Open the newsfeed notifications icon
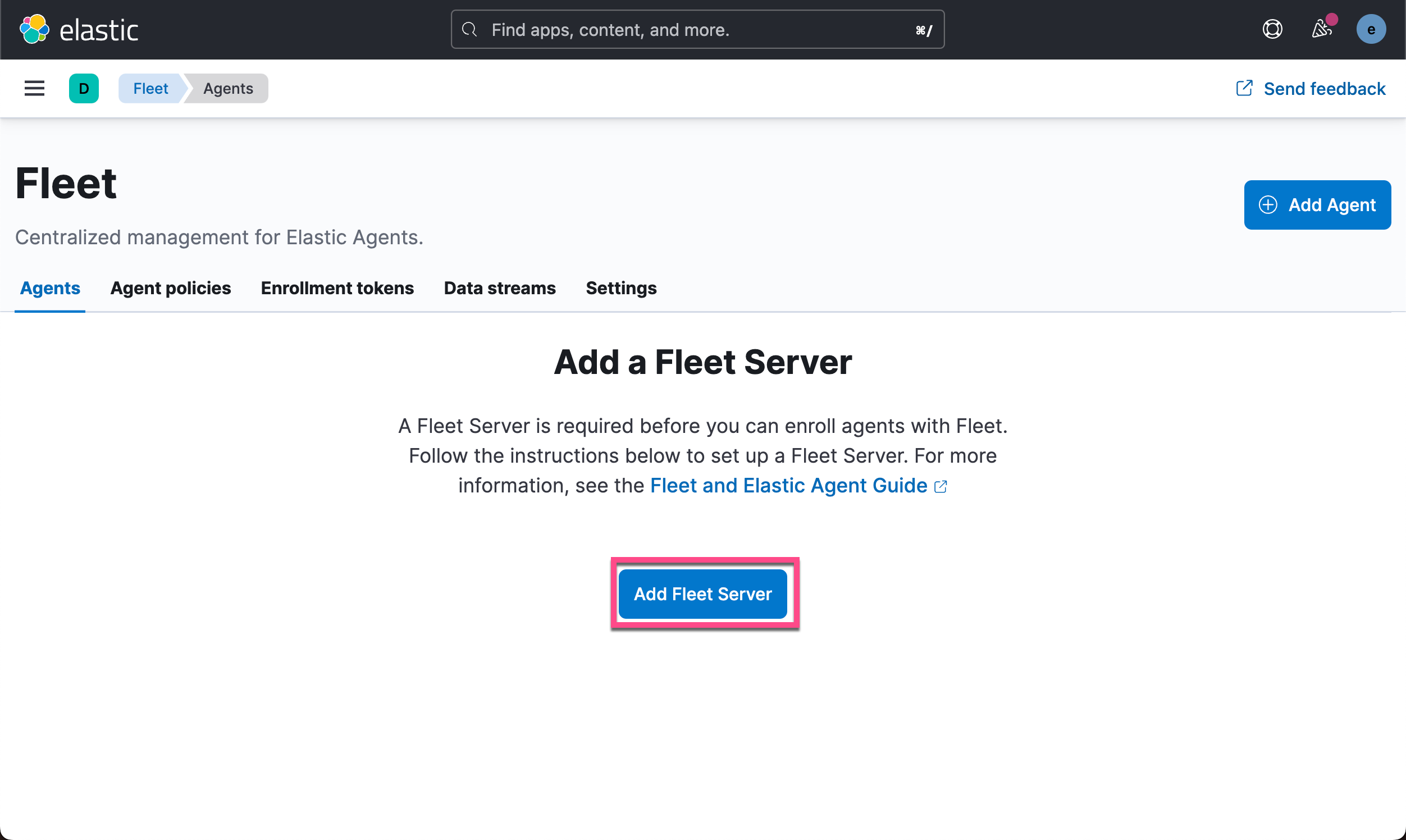 (x=1321, y=29)
